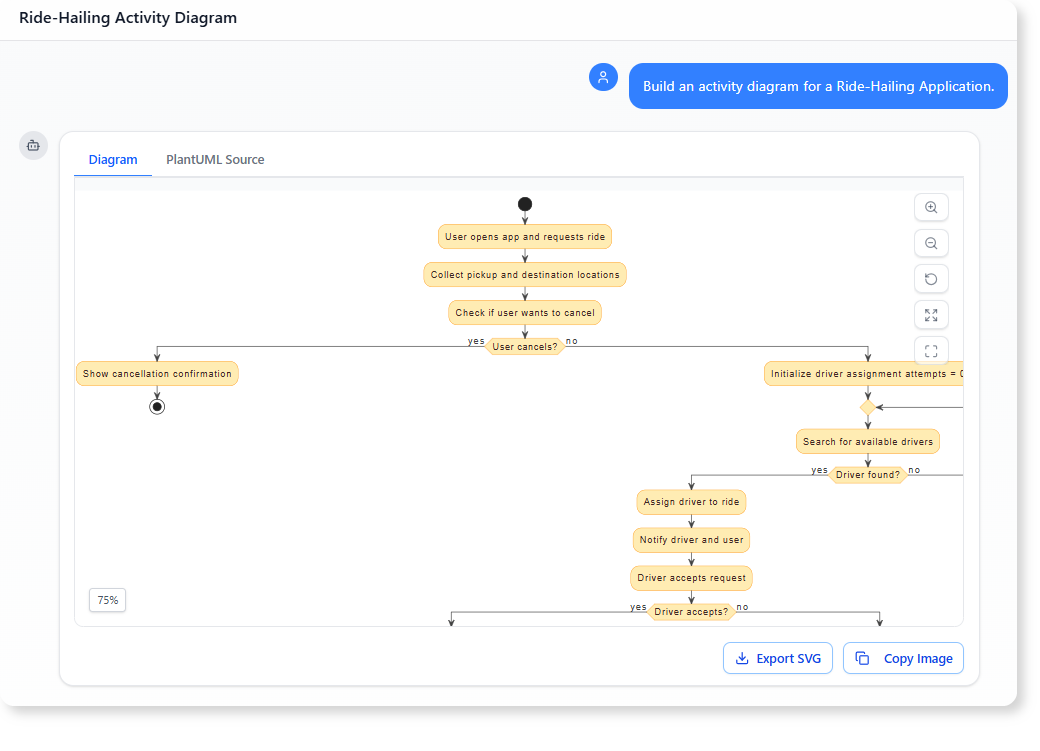1040x751 pixels.
Task: Zoom into the diagram
Action: coord(931,207)
